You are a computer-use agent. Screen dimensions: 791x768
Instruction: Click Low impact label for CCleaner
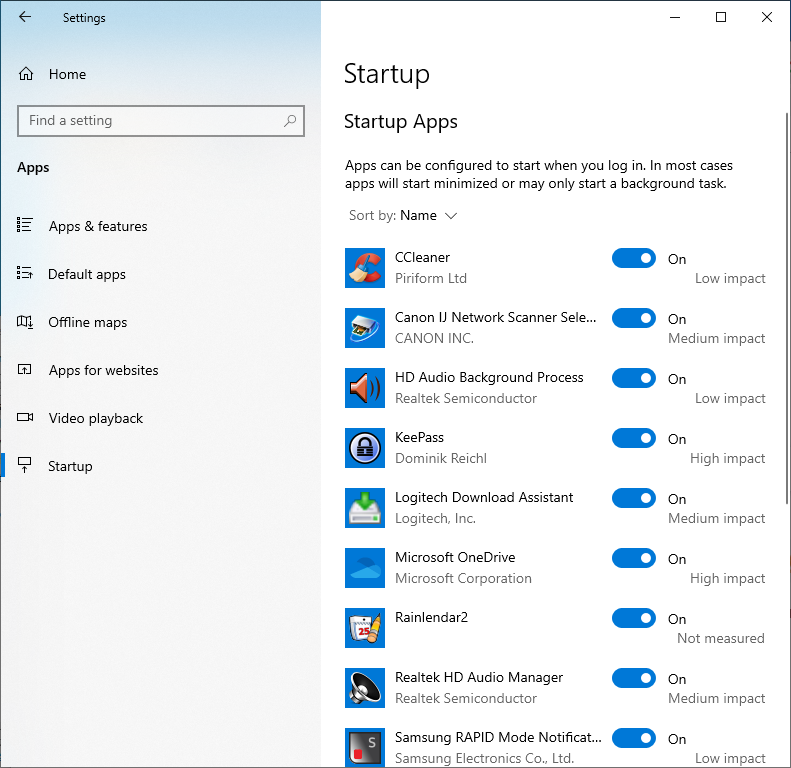[x=730, y=279]
